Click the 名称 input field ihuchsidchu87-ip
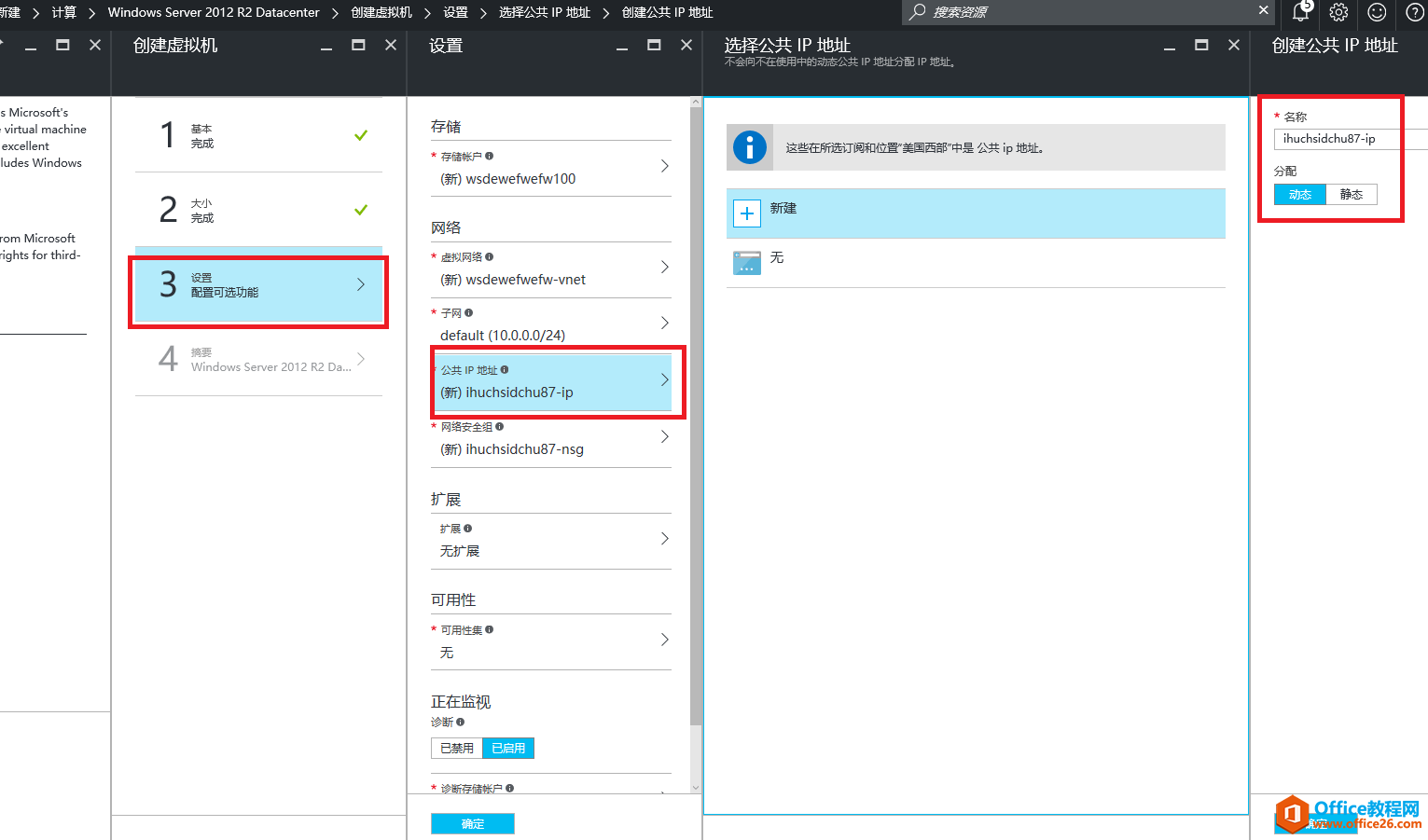 point(1351,139)
